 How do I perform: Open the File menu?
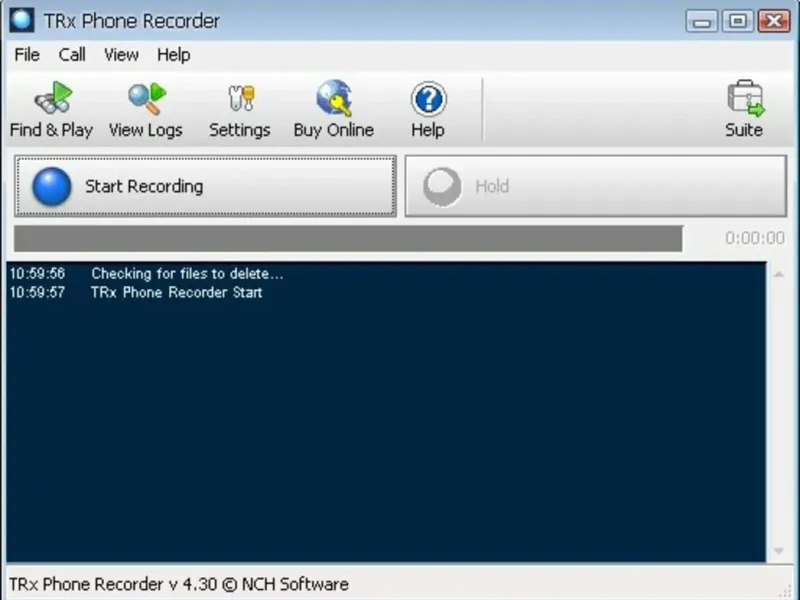click(x=27, y=55)
